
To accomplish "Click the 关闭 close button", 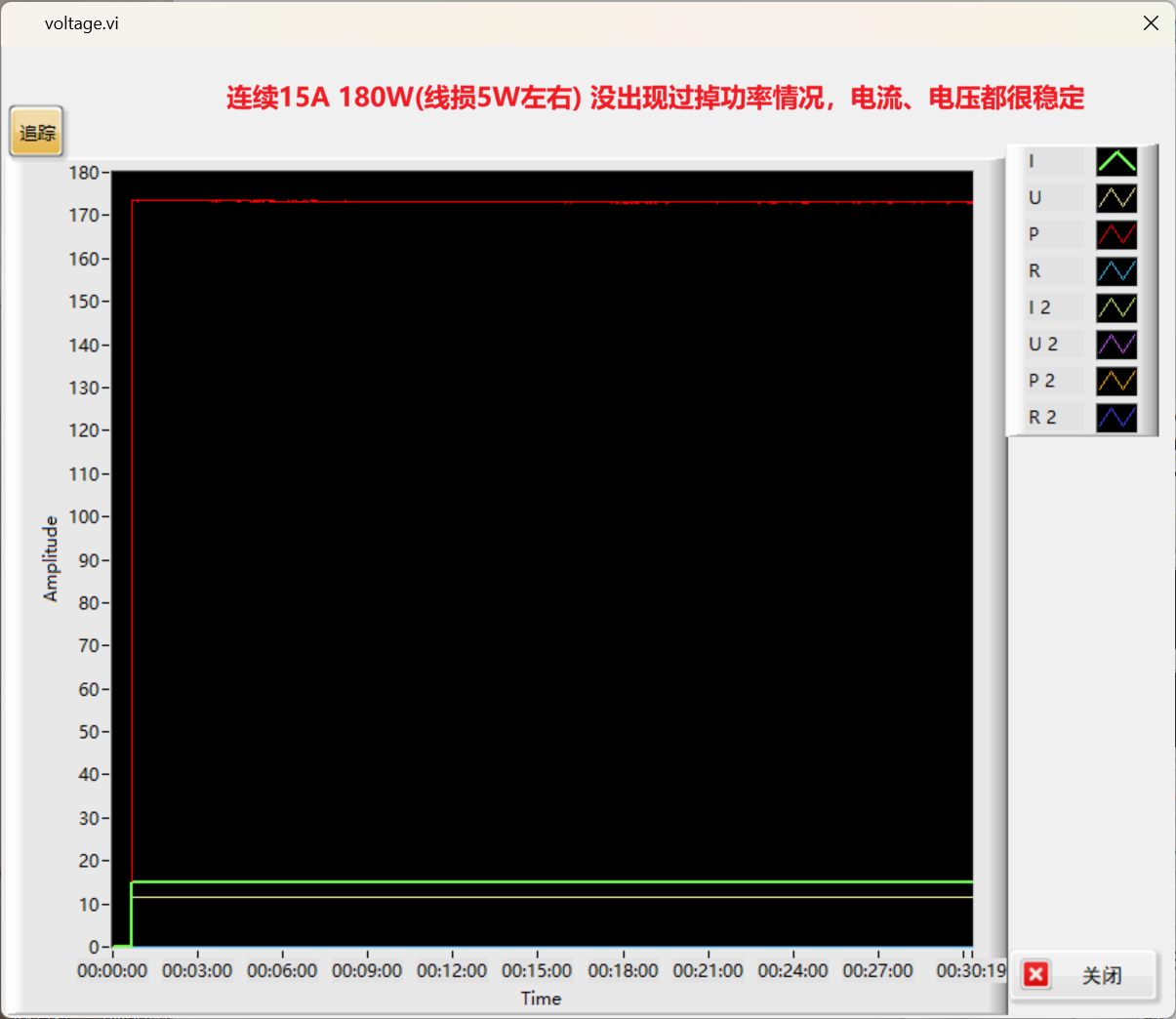I will (x=1083, y=974).
